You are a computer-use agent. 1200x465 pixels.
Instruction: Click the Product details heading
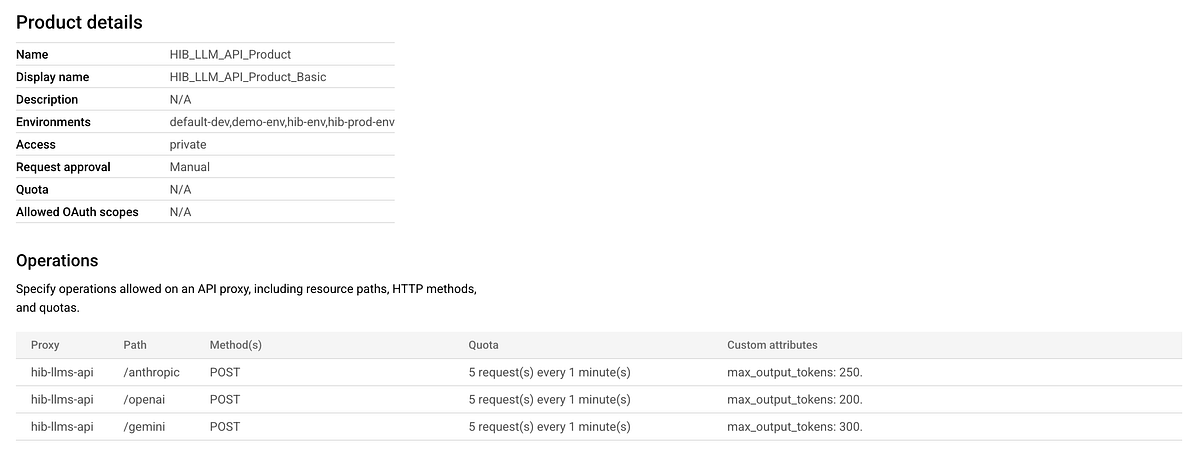(x=79, y=21)
